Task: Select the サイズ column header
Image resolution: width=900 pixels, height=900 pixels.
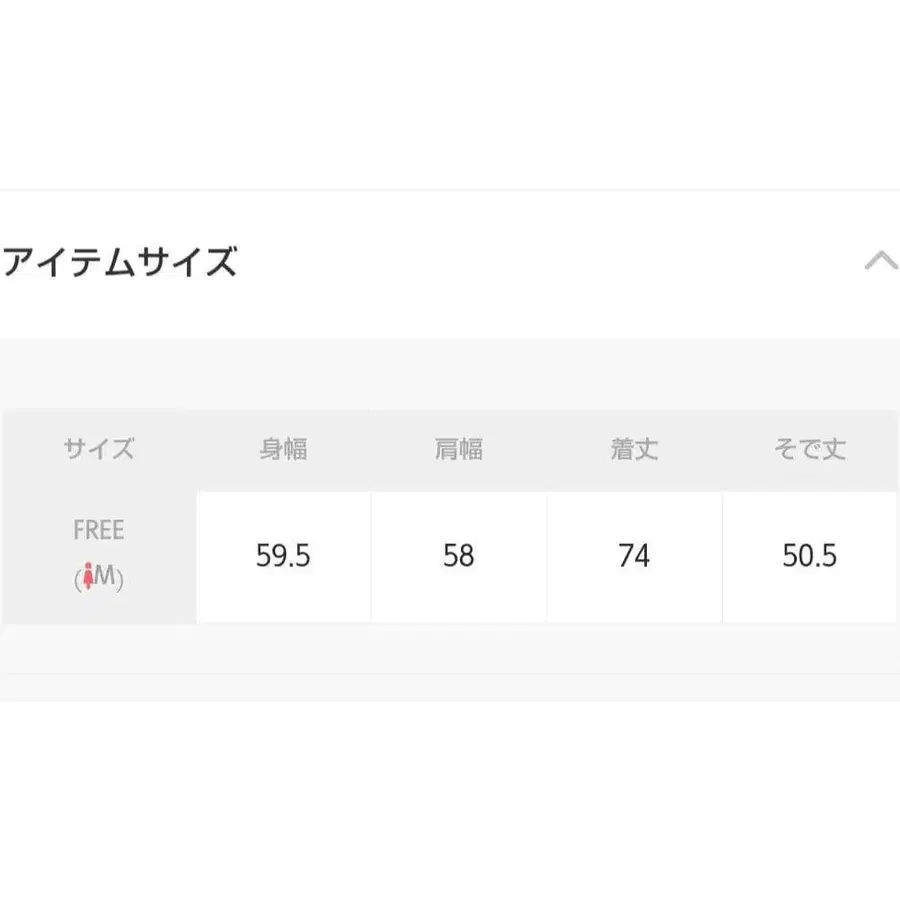Action: 99,449
